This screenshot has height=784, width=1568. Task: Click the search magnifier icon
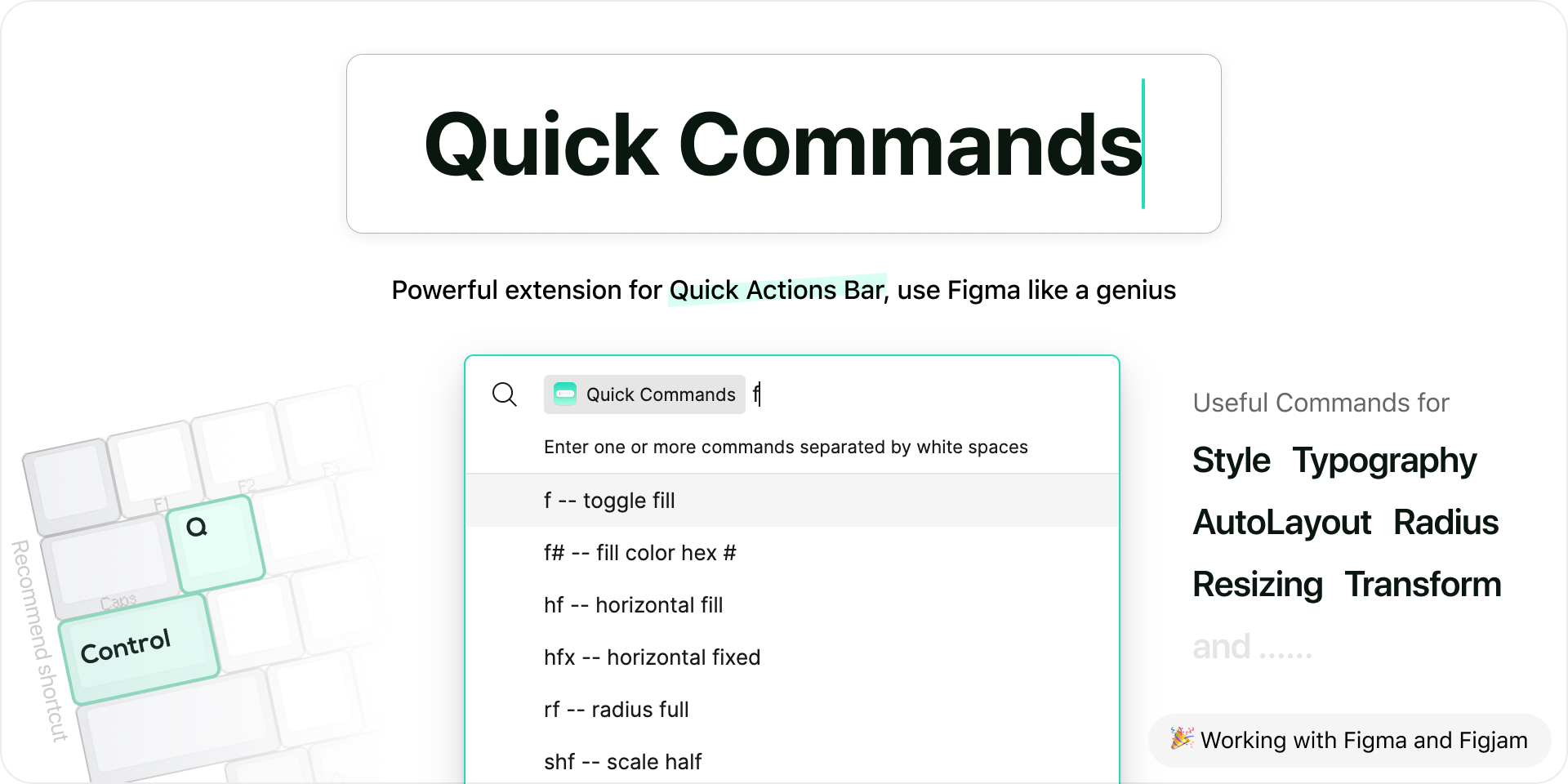pyautogui.click(x=505, y=394)
